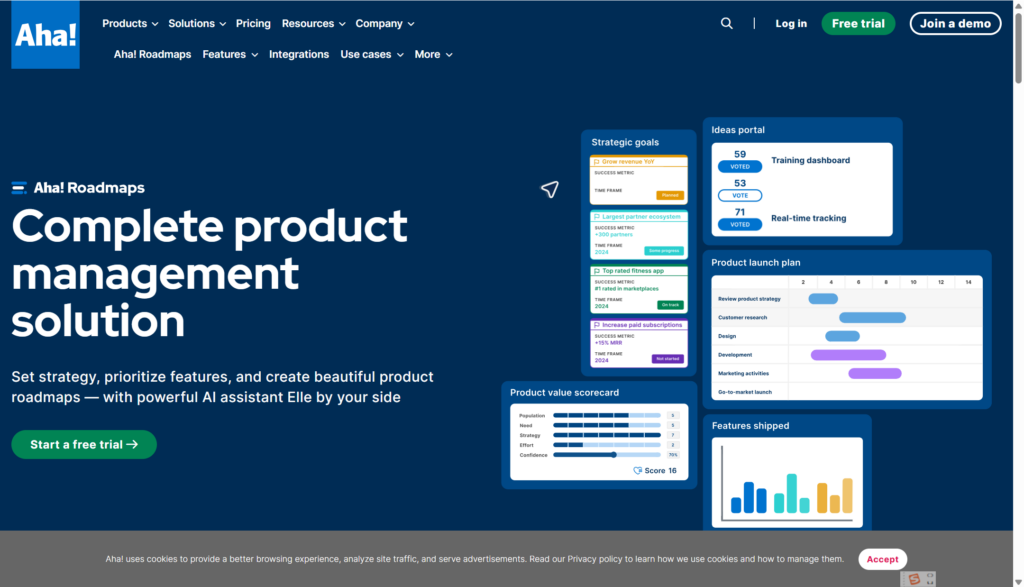Click the Review product strategy timeline bar
The width and height of the screenshot is (1024, 587).
[x=823, y=298]
